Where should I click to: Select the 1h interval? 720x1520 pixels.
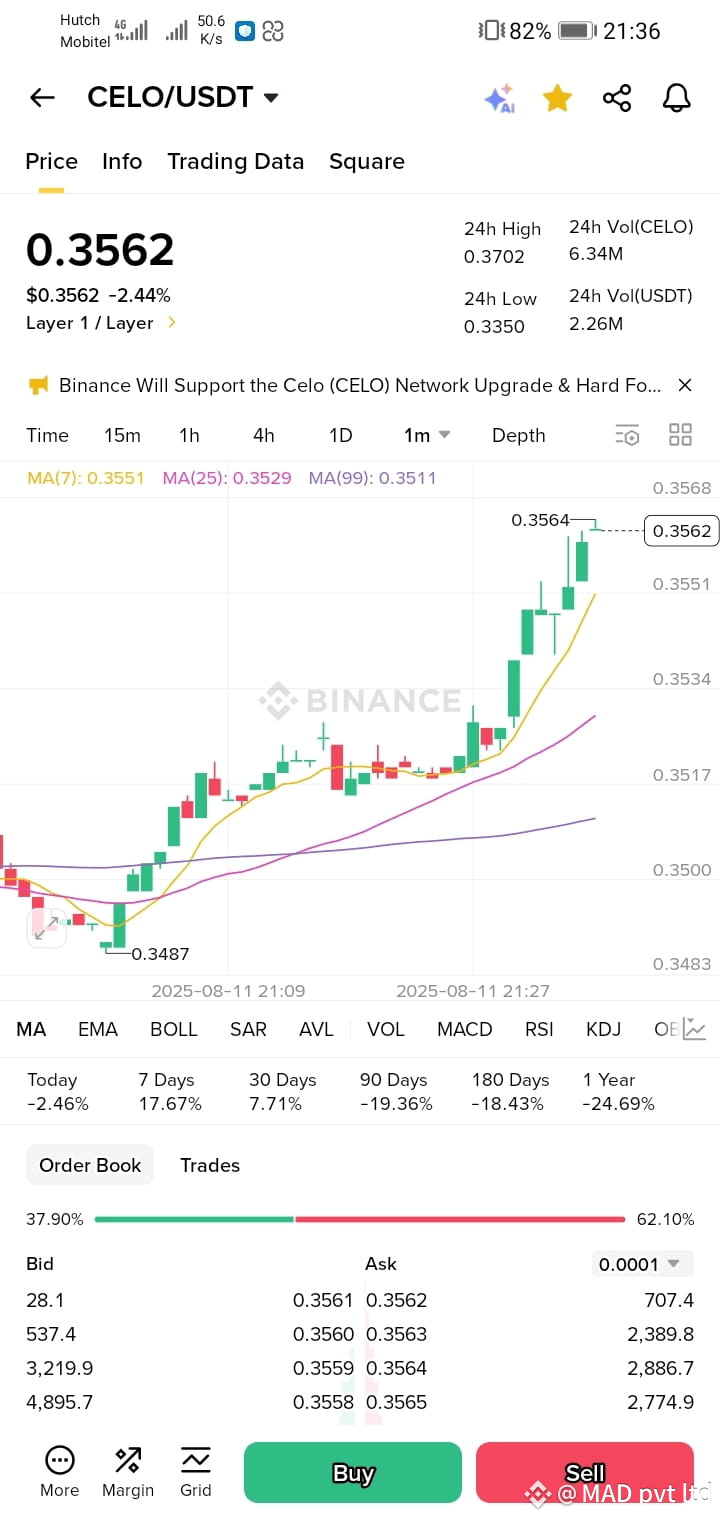tap(189, 435)
